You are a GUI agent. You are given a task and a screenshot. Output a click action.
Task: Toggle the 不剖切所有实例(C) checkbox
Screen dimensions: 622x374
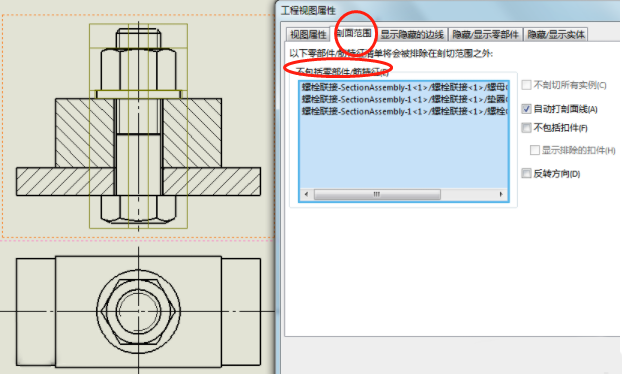526,85
